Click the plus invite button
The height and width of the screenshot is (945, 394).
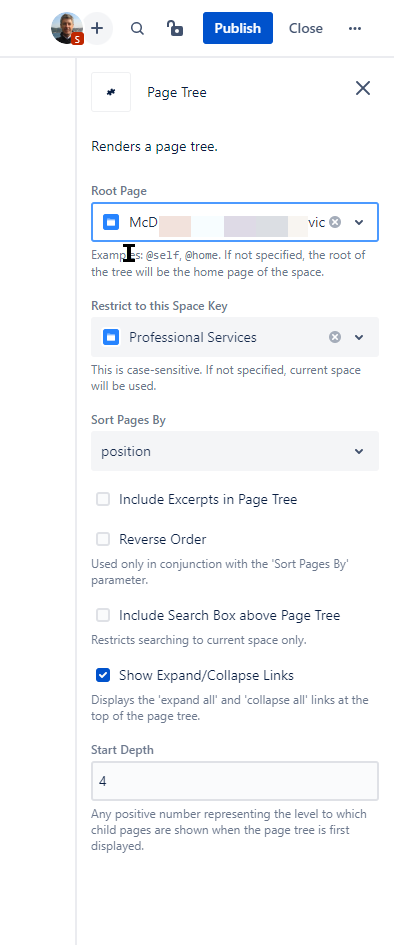tap(97, 28)
